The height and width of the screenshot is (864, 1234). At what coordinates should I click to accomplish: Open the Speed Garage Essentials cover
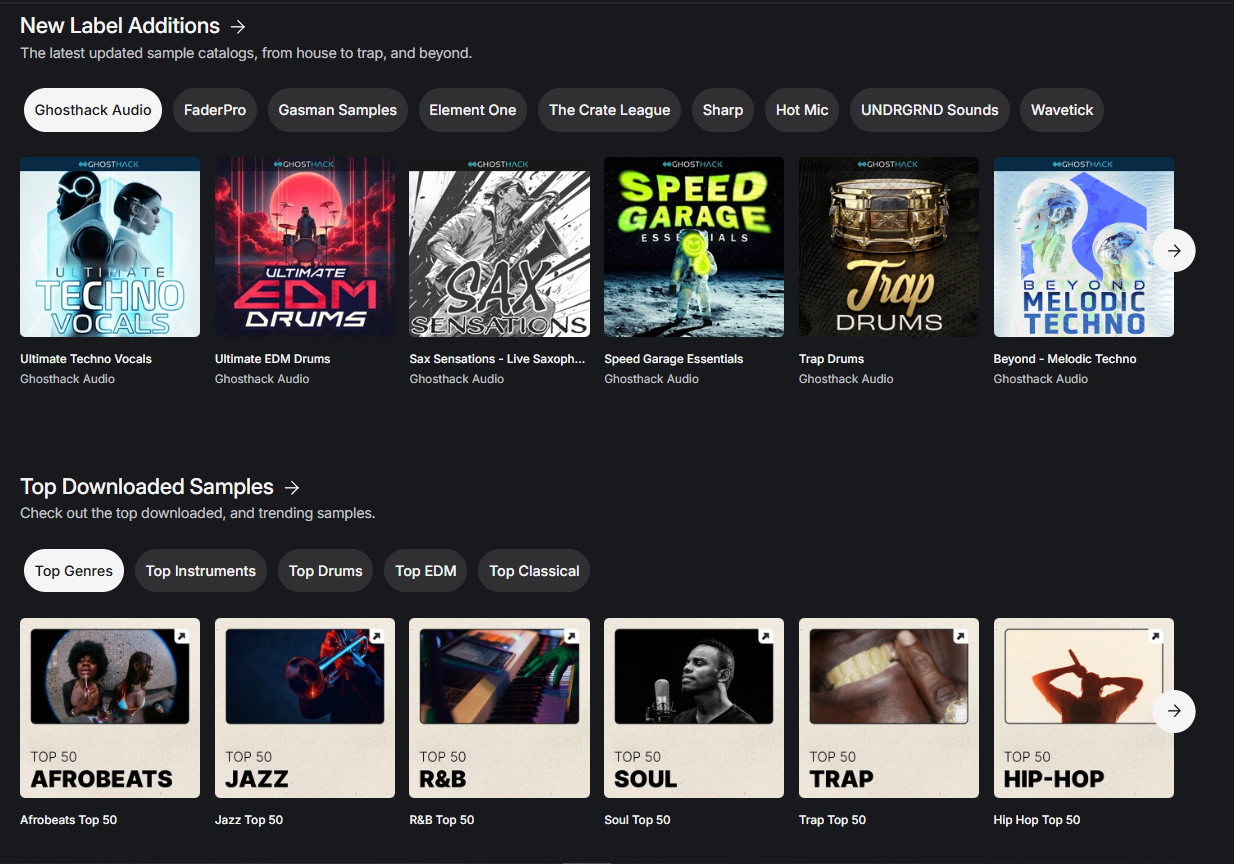(x=694, y=247)
